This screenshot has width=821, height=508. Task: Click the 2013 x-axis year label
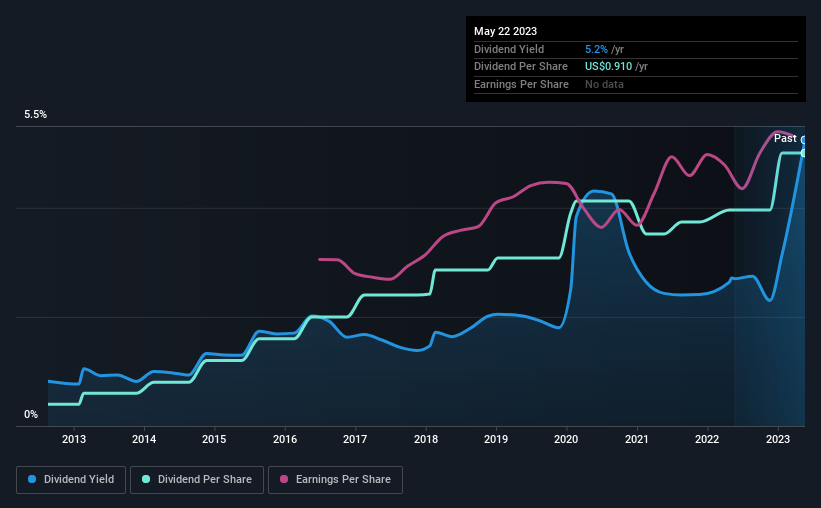point(73,439)
